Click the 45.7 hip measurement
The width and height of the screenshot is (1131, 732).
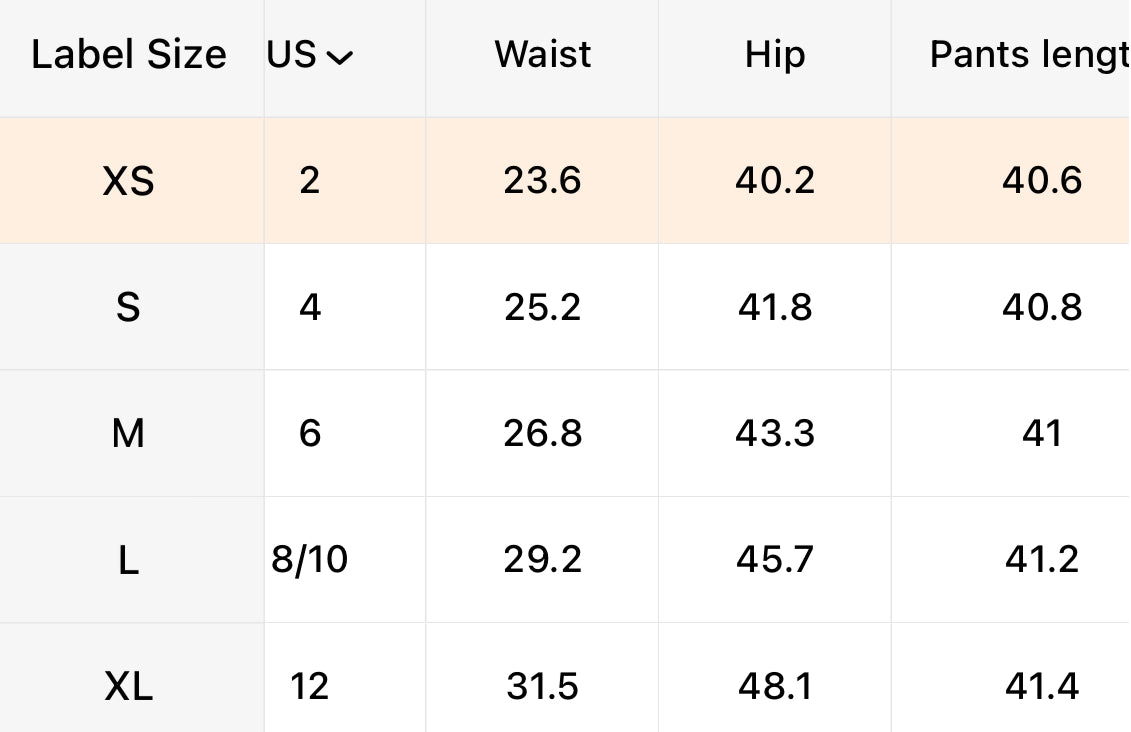[775, 560]
